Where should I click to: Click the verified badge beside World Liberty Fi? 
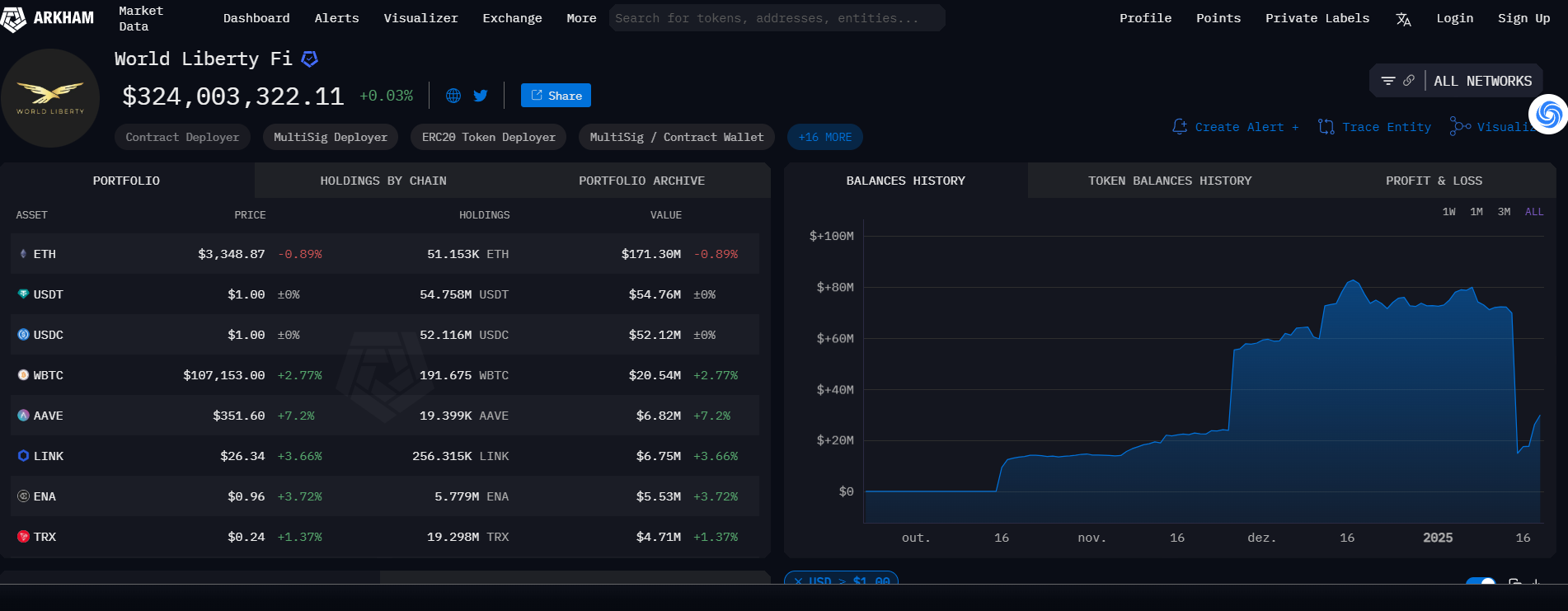click(x=310, y=59)
